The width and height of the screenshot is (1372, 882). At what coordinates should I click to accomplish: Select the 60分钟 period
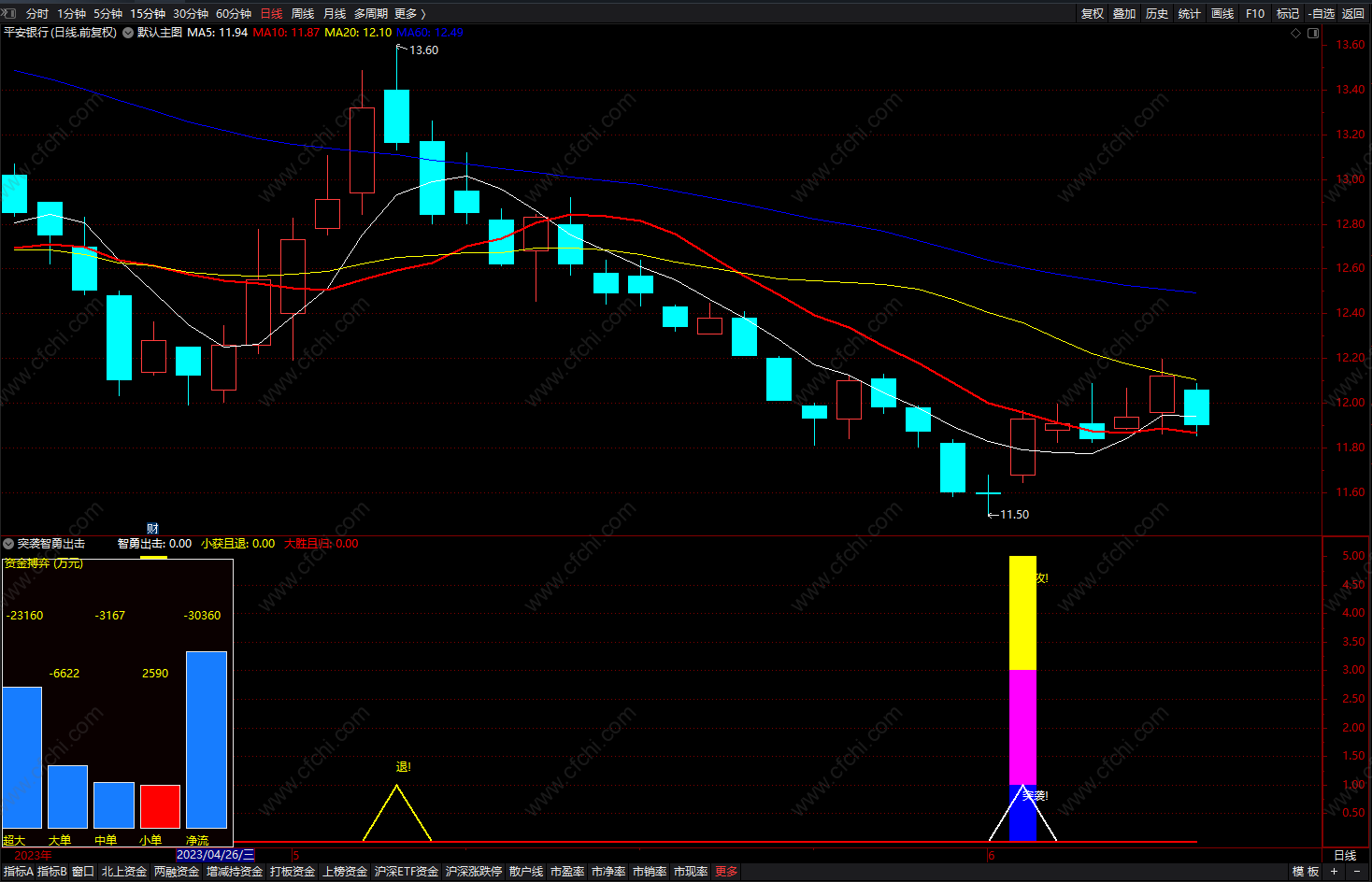(234, 13)
